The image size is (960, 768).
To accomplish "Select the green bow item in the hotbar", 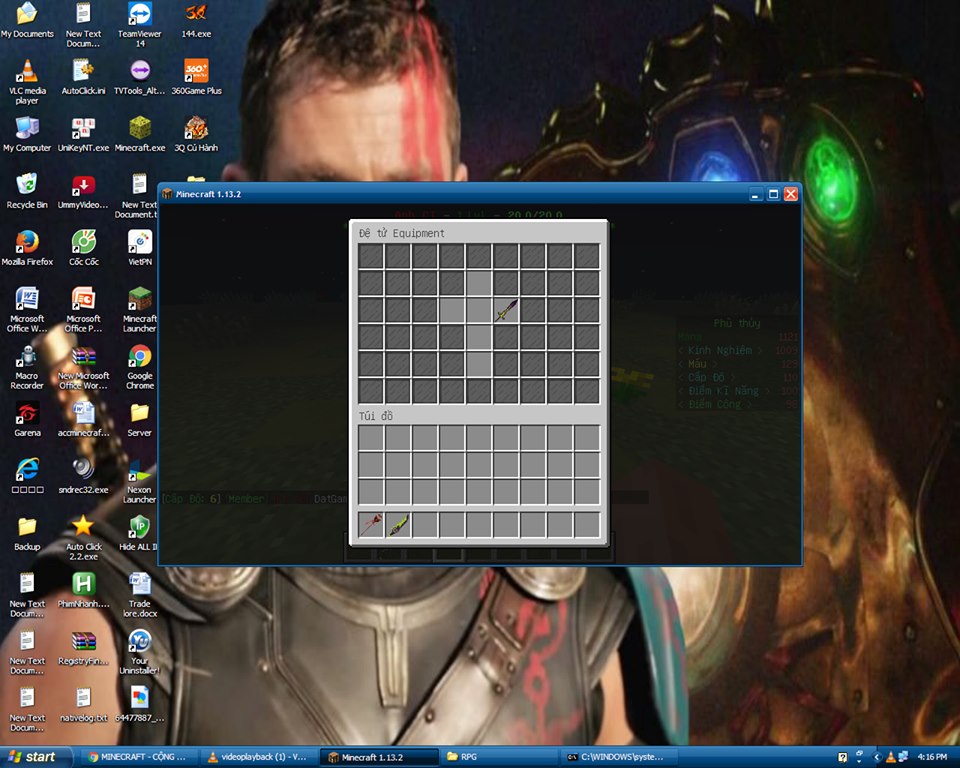I will [x=398, y=525].
